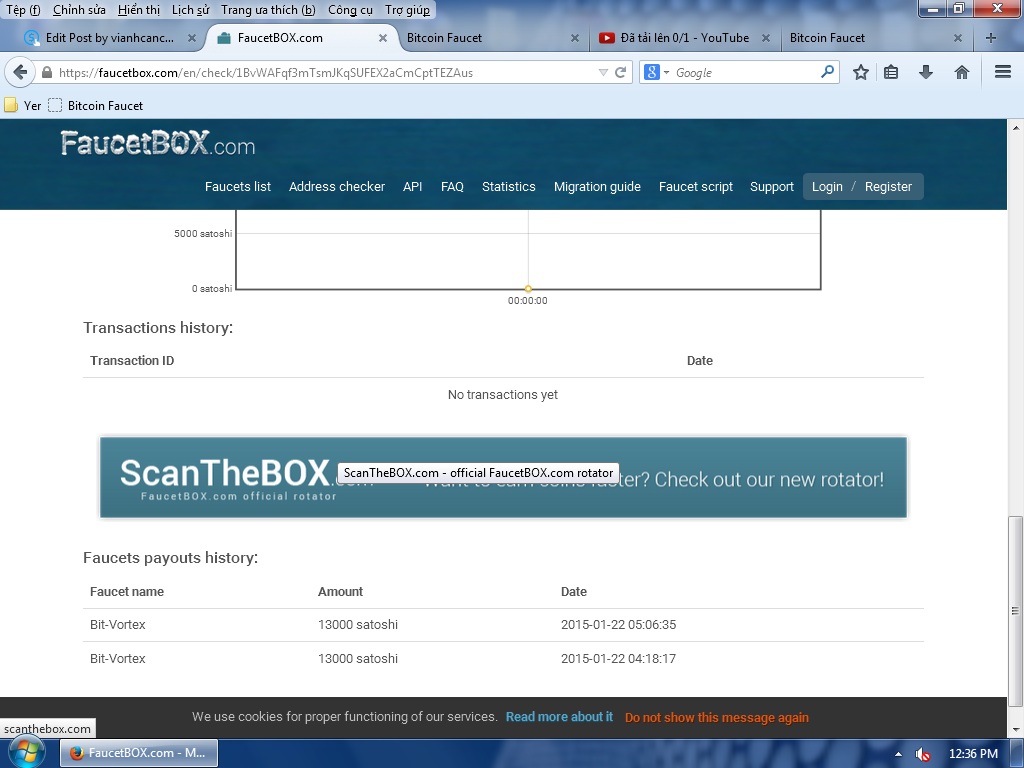Click the date 2015-01-22 05:06:35
Viewport: 1024px width, 768px height.
[618, 624]
